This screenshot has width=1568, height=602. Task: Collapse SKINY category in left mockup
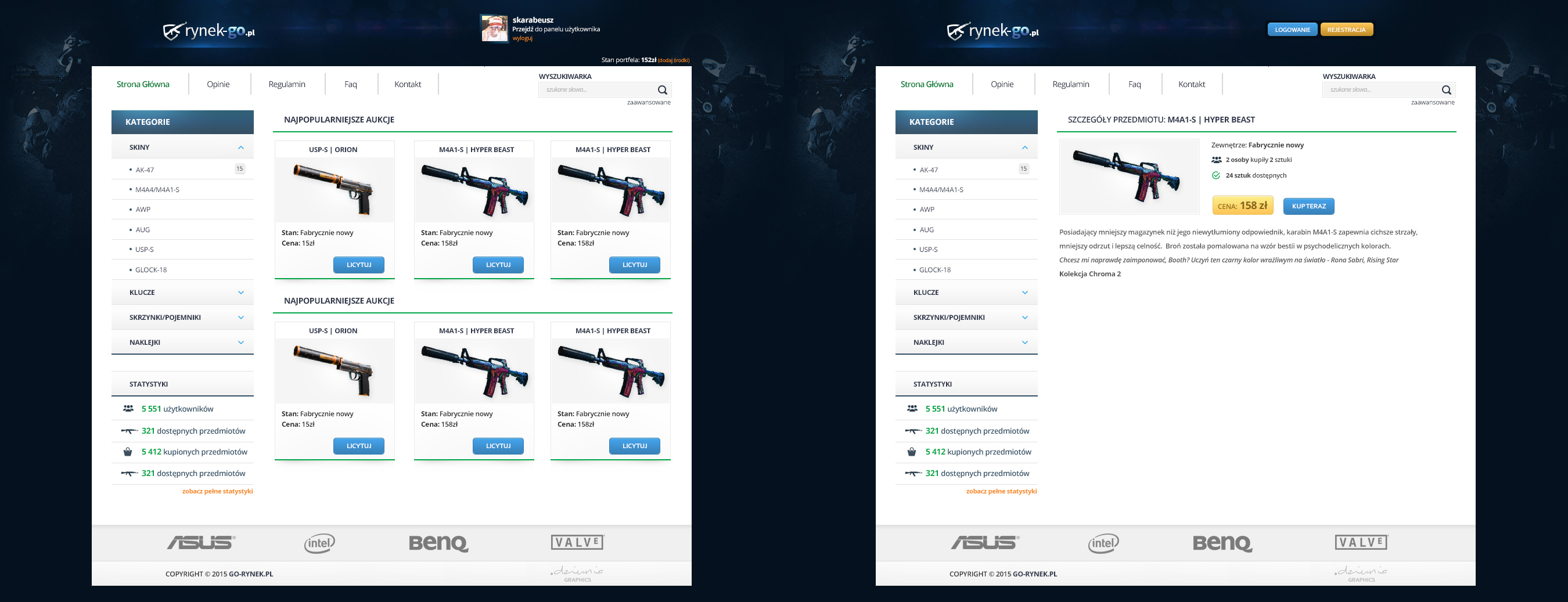coord(241,147)
